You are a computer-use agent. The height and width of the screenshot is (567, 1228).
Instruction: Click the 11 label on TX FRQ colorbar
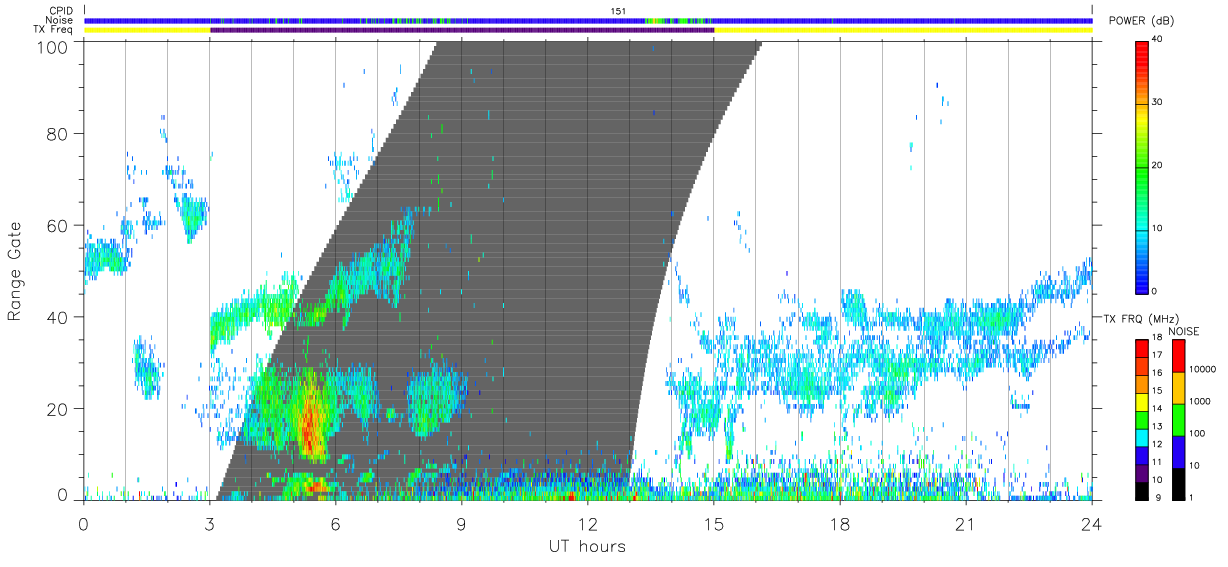(x=1158, y=462)
